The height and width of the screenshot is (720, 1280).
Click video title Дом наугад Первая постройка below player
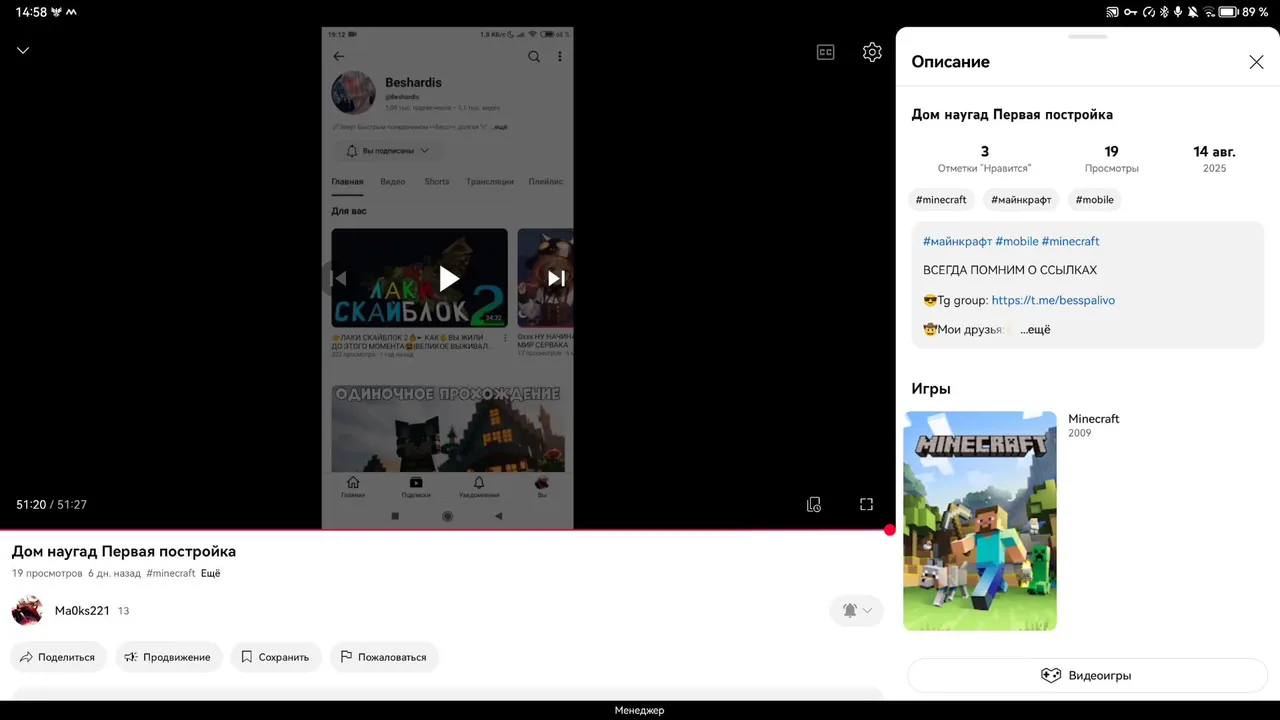(x=124, y=551)
